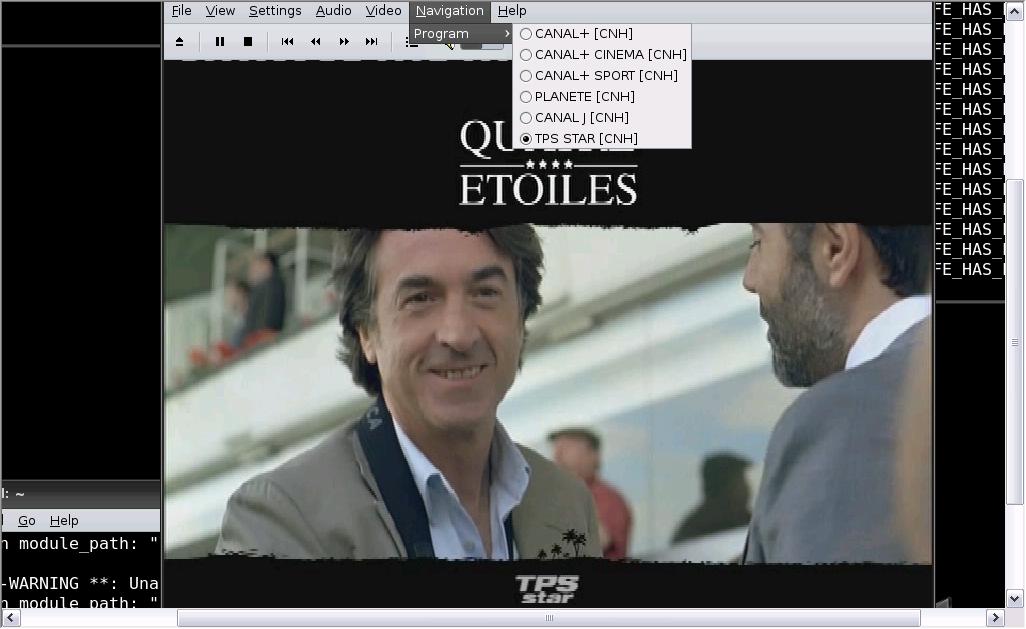1026x629 pixels.
Task: Open the Video menu
Action: coord(383,10)
